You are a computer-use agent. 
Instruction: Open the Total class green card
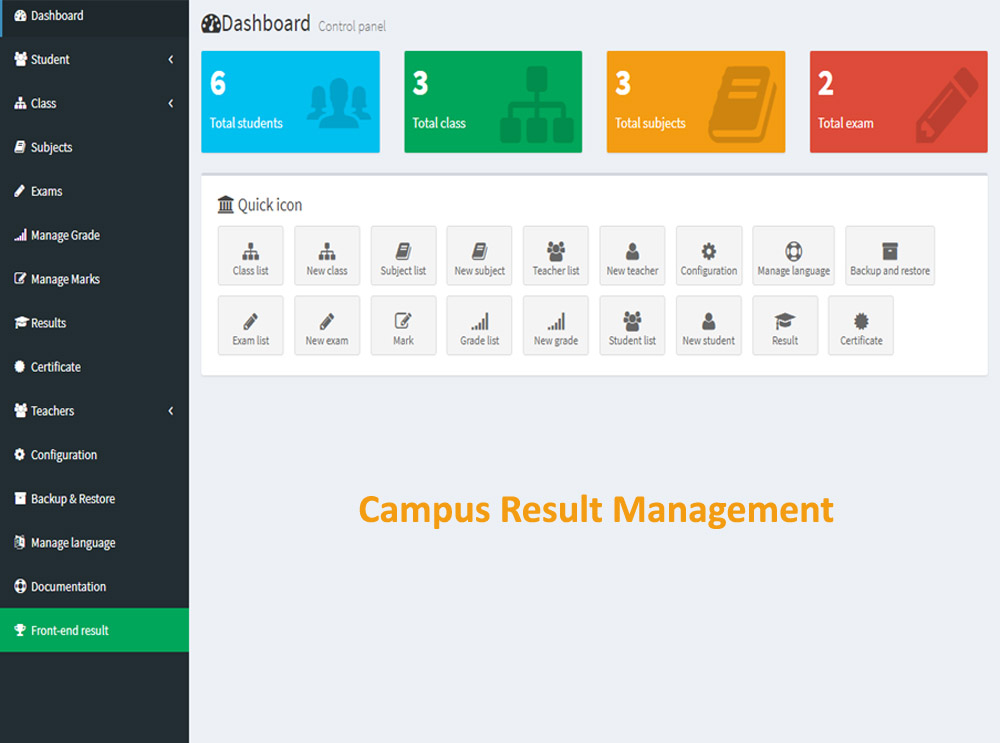[x=493, y=102]
